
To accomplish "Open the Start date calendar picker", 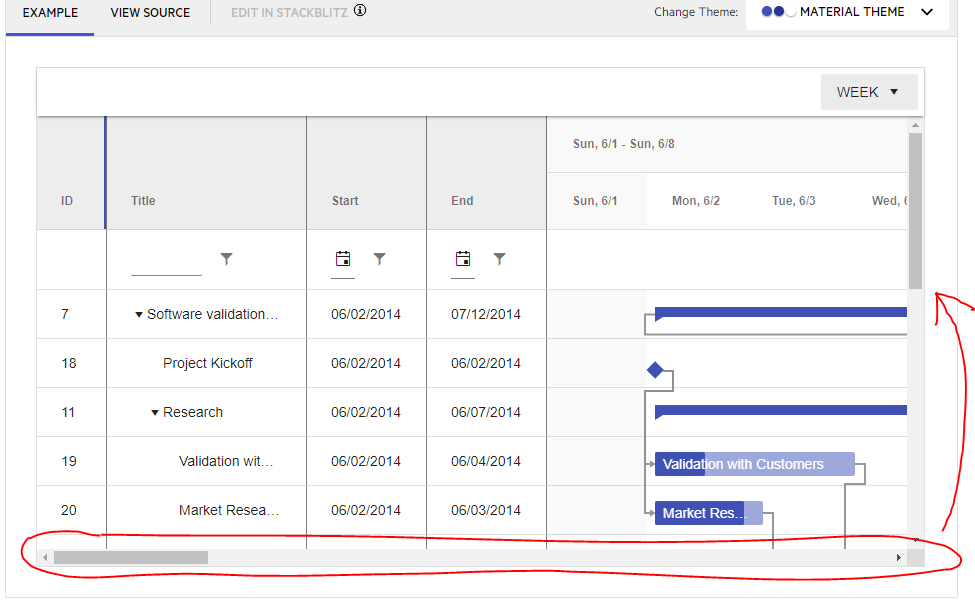I will coord(343,258).
